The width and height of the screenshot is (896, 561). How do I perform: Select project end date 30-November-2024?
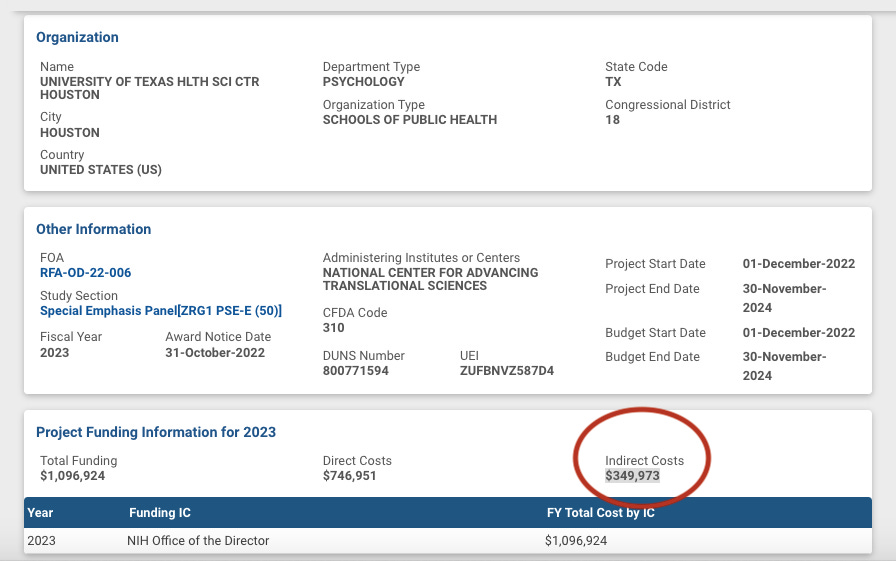pos(785,298)
